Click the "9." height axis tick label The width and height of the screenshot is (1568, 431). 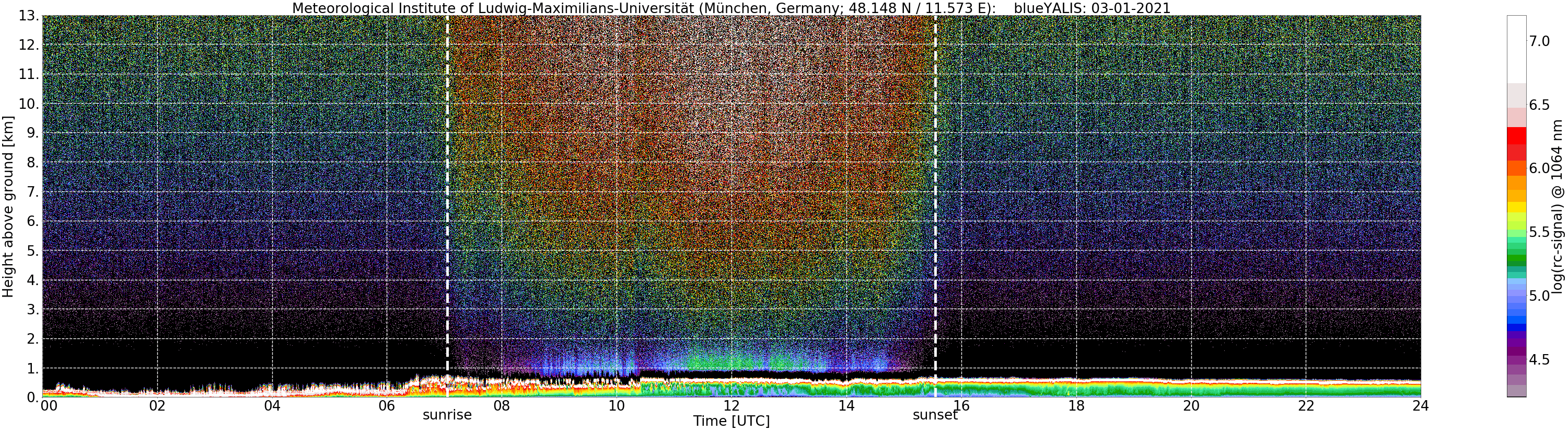[x=32, y=133]
